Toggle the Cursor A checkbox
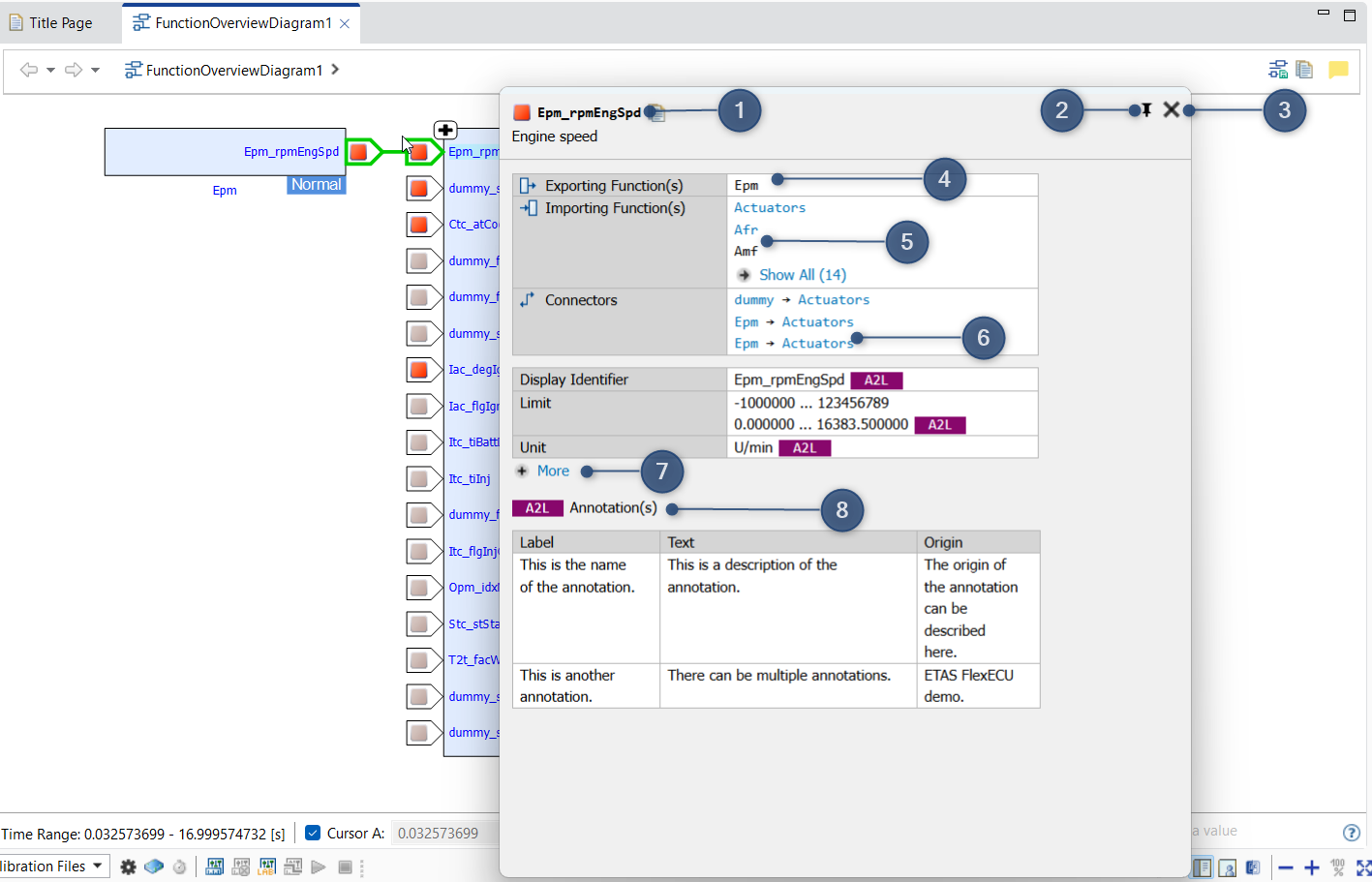This screenshot has width=1372, height=882. pos(313,833)
